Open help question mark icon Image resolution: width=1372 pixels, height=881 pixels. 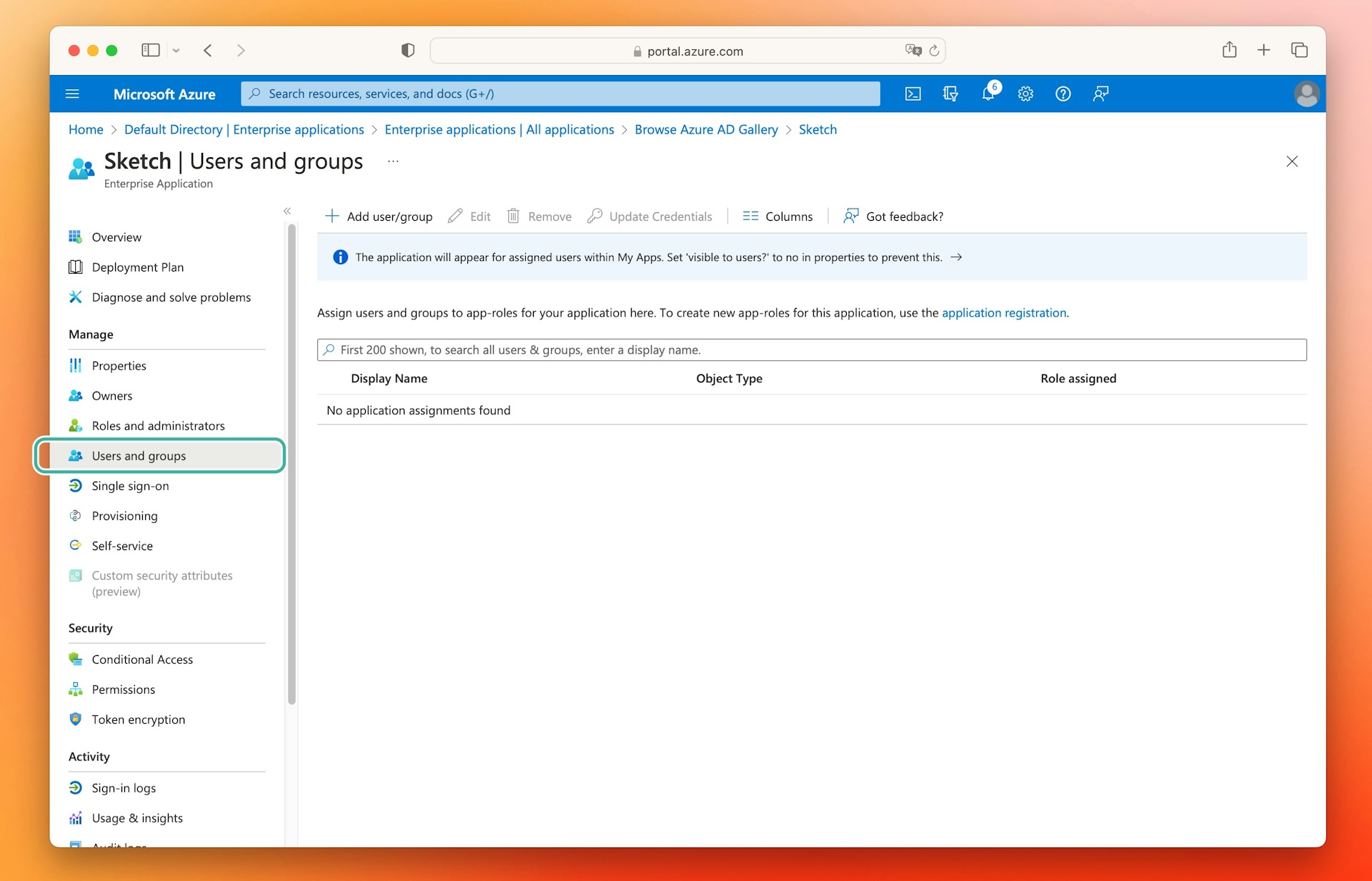(1063, 94)
